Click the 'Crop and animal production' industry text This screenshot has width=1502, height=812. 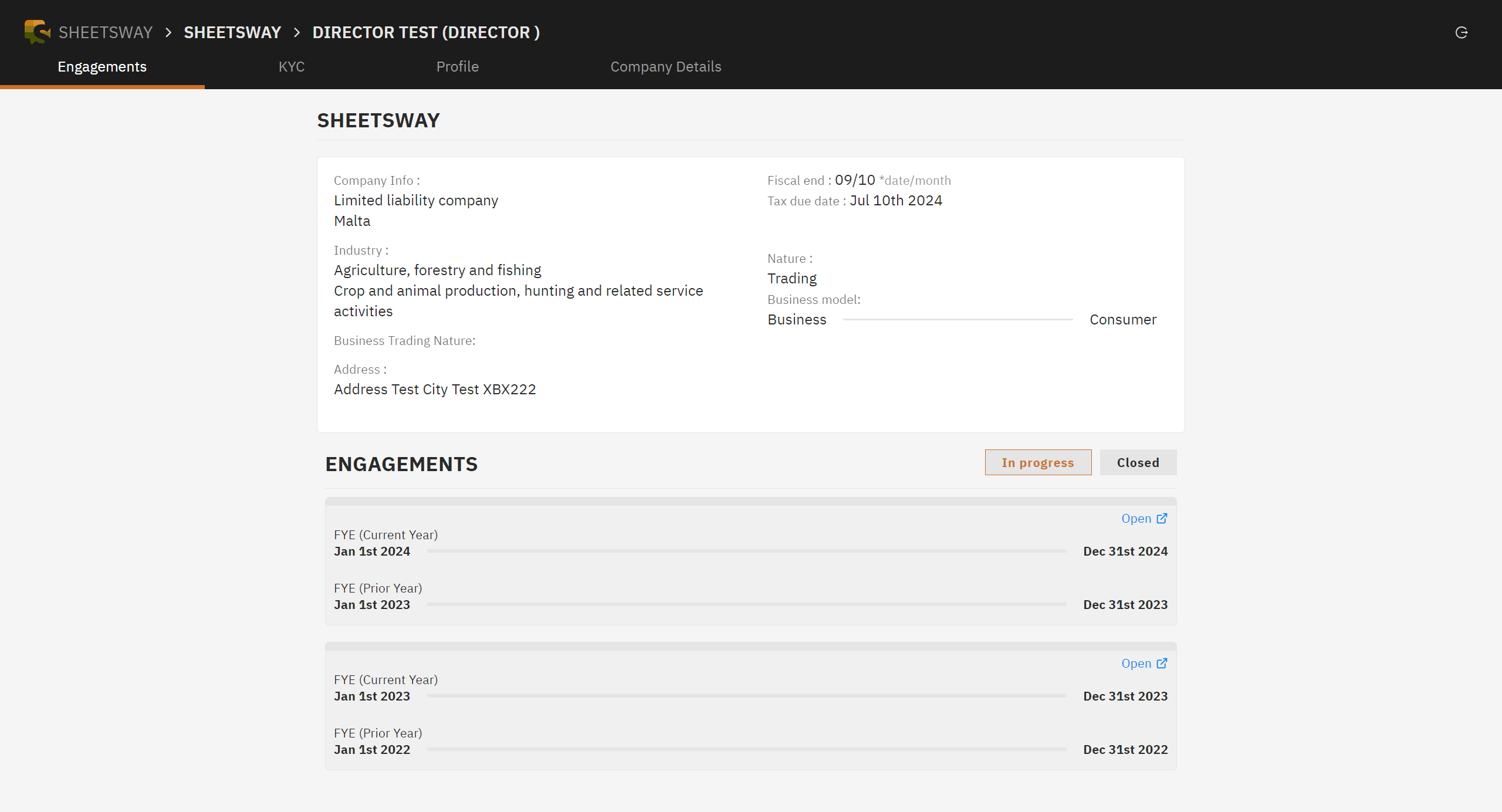tap(519, 301)
